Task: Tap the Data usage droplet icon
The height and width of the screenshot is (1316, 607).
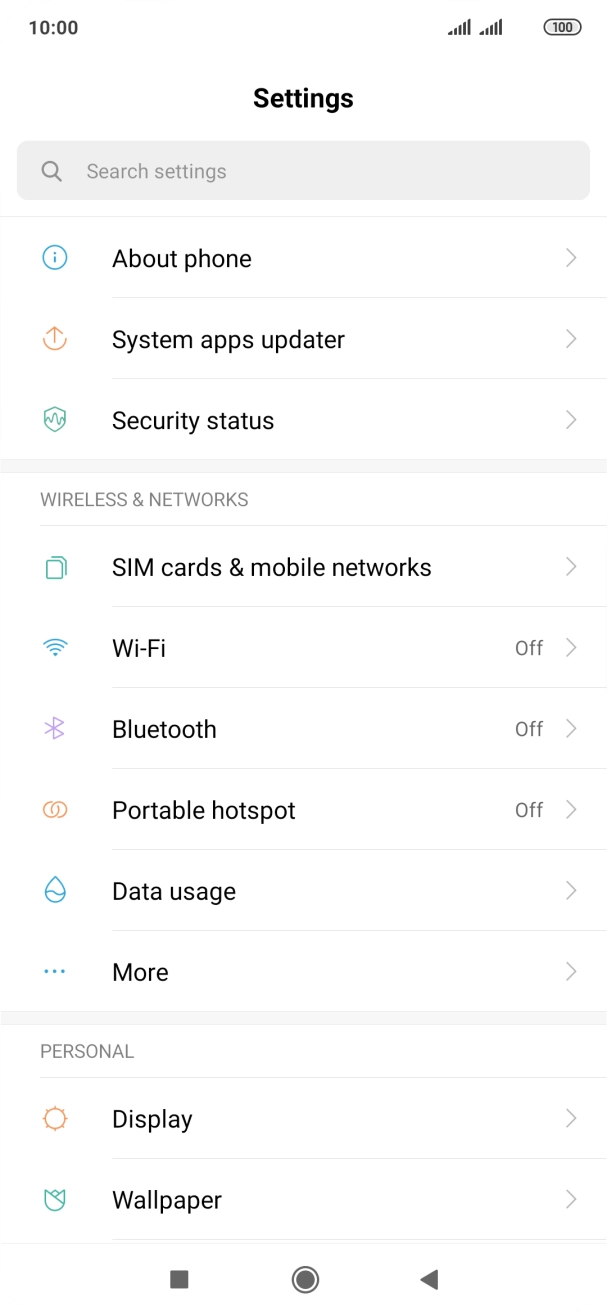Action: (x=55, y=891)
